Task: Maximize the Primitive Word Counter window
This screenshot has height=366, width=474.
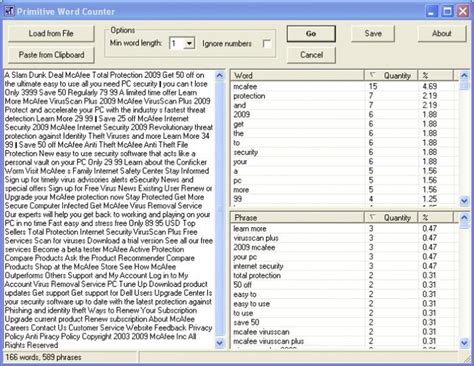Action: 447,11
